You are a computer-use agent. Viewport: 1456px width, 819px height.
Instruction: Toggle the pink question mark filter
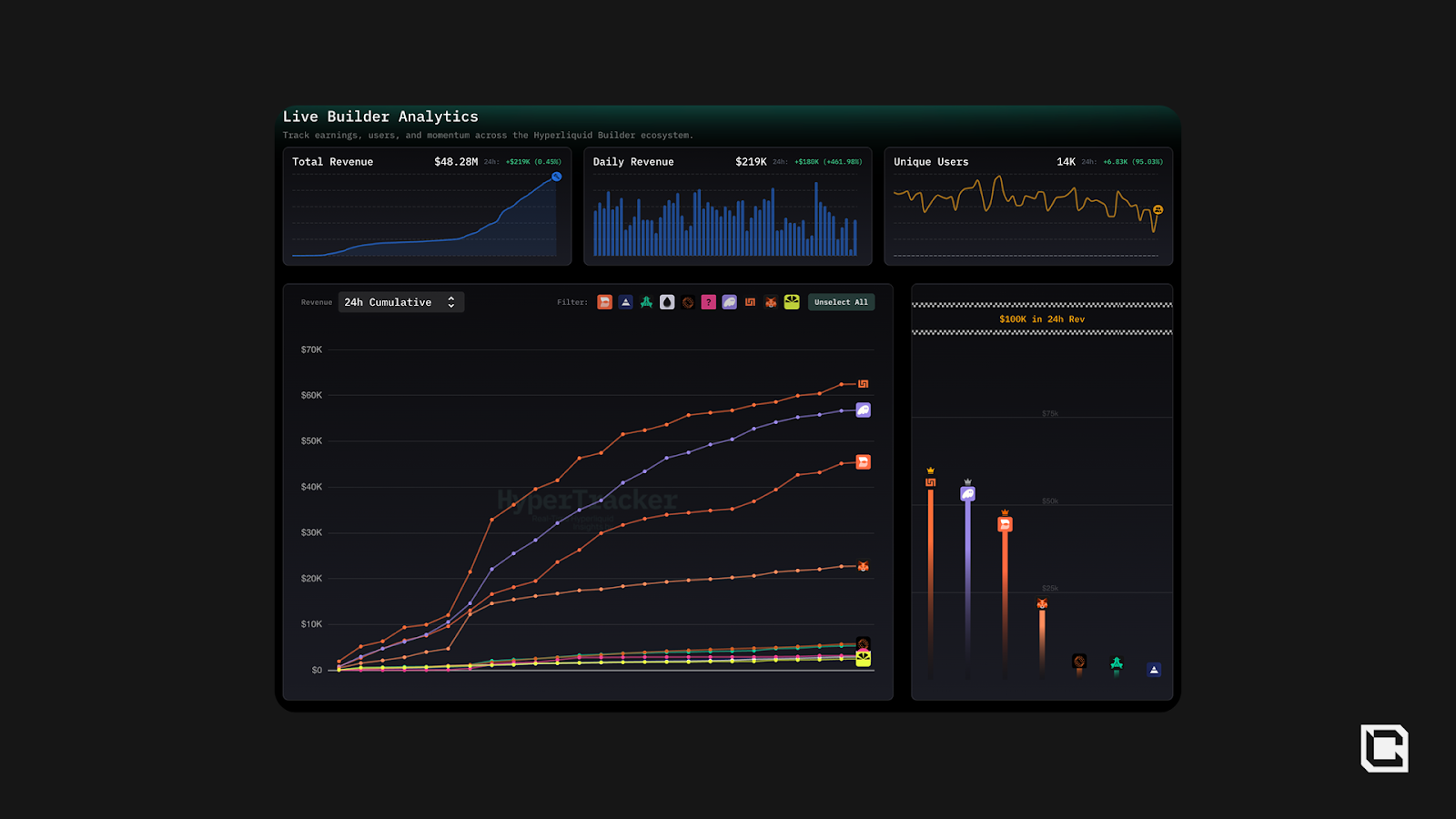708,302
